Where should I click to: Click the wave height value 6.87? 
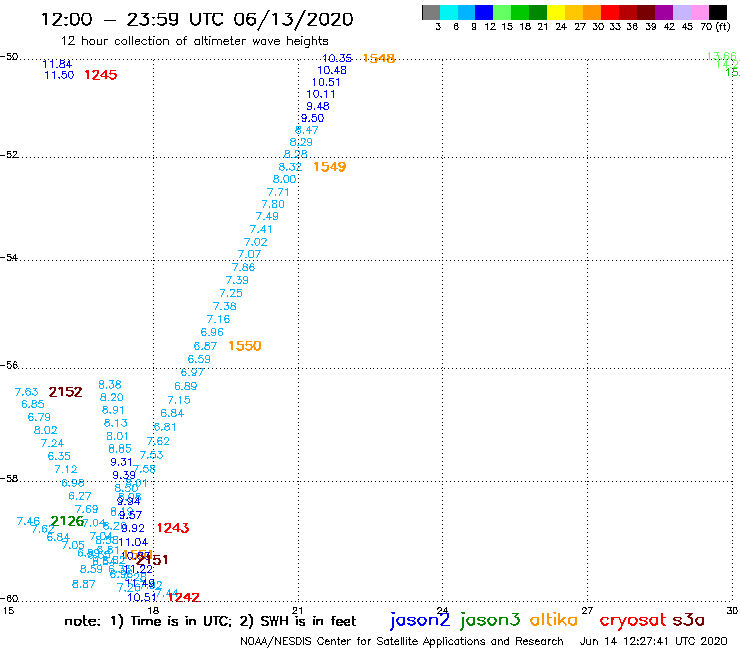(x=205, y=346)
